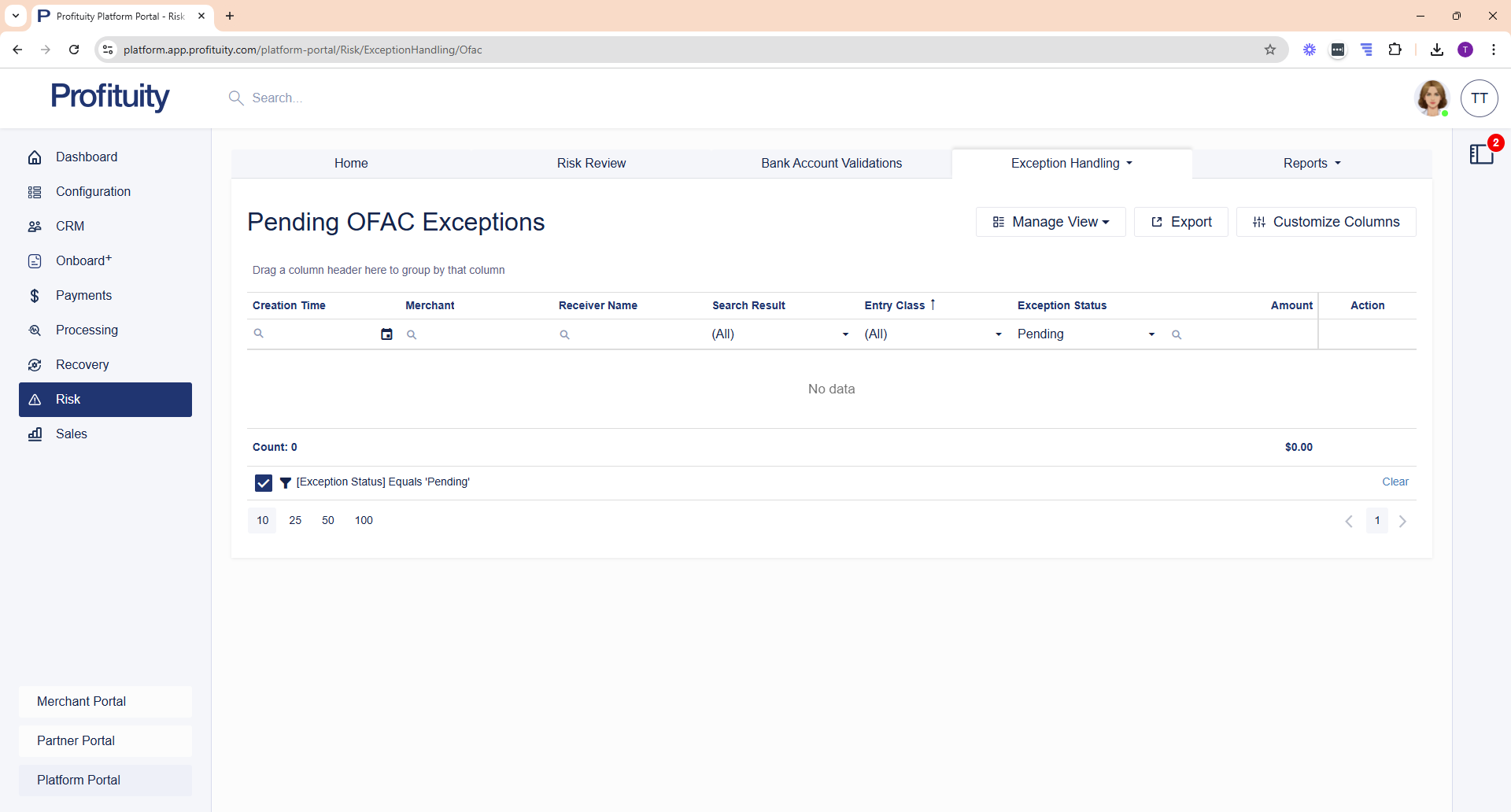Screen dimensions: 1511x812
Task: Open the calendar picker in Creation Time filter
Action: click(x=386, y=334)
